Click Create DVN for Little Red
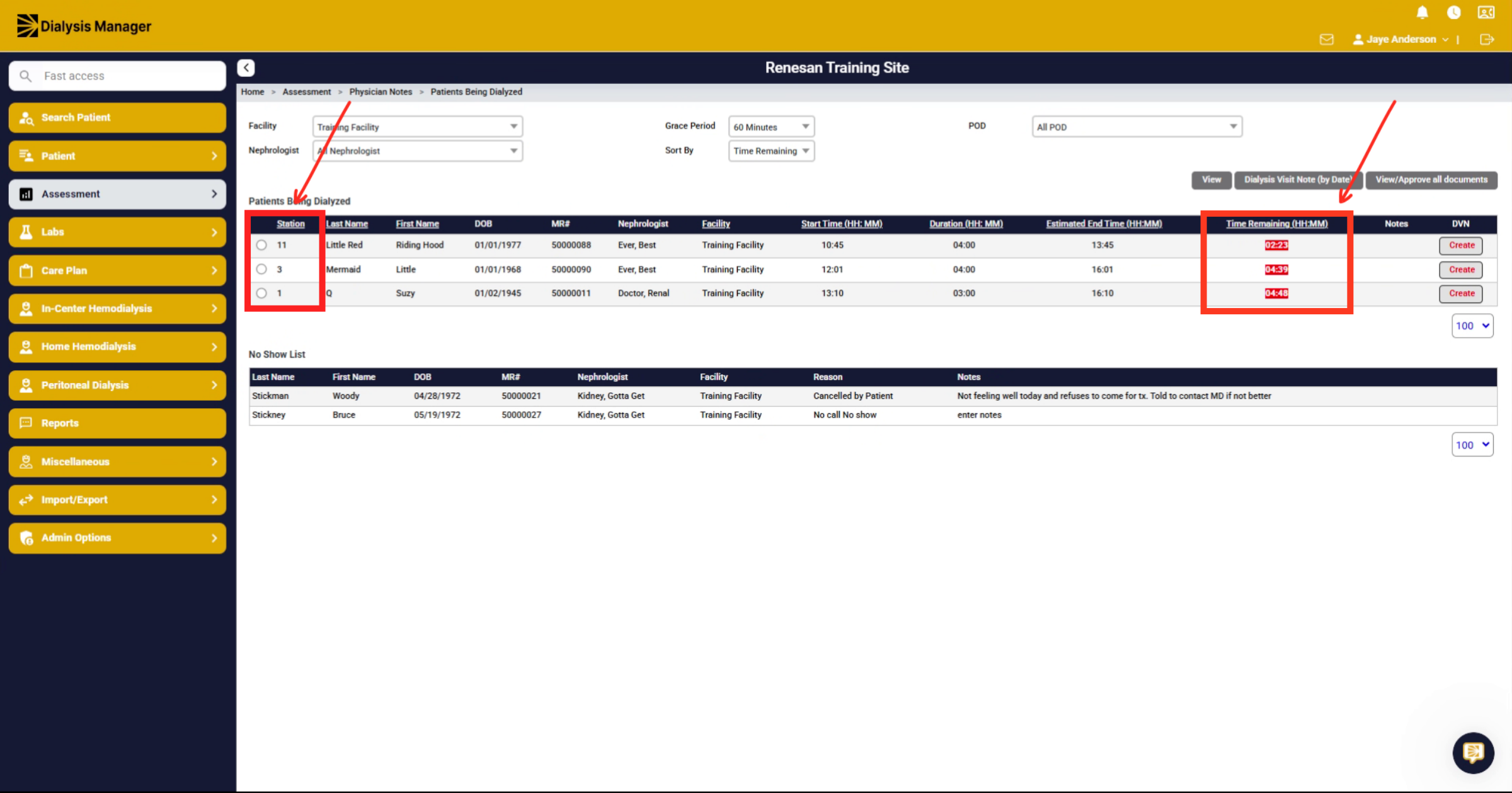The height and width of the screenshot is (793, 1512). click(x=1461, y=246)
